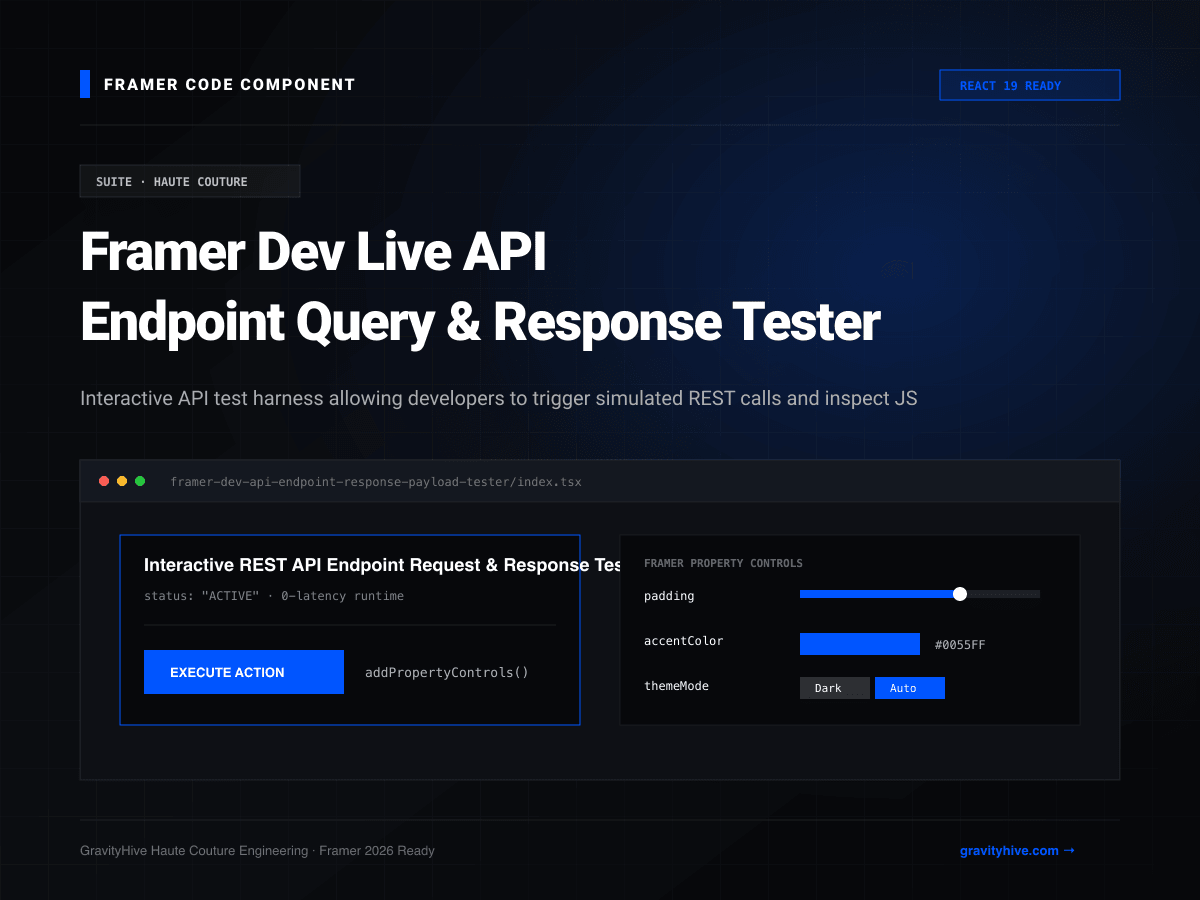
Task: Click the index.tsx file path
Action: [376, 482]
